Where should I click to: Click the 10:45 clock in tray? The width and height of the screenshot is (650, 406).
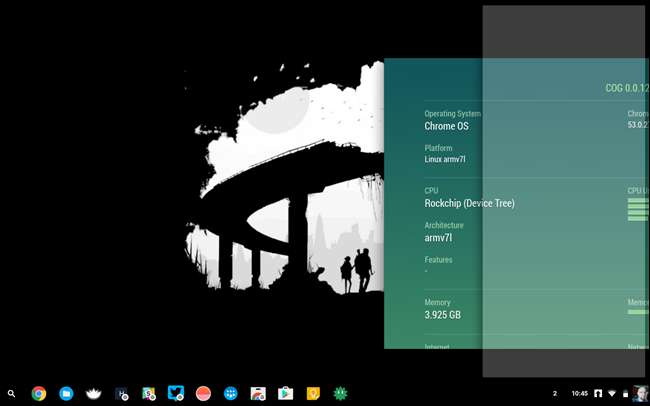pos(580,394)
